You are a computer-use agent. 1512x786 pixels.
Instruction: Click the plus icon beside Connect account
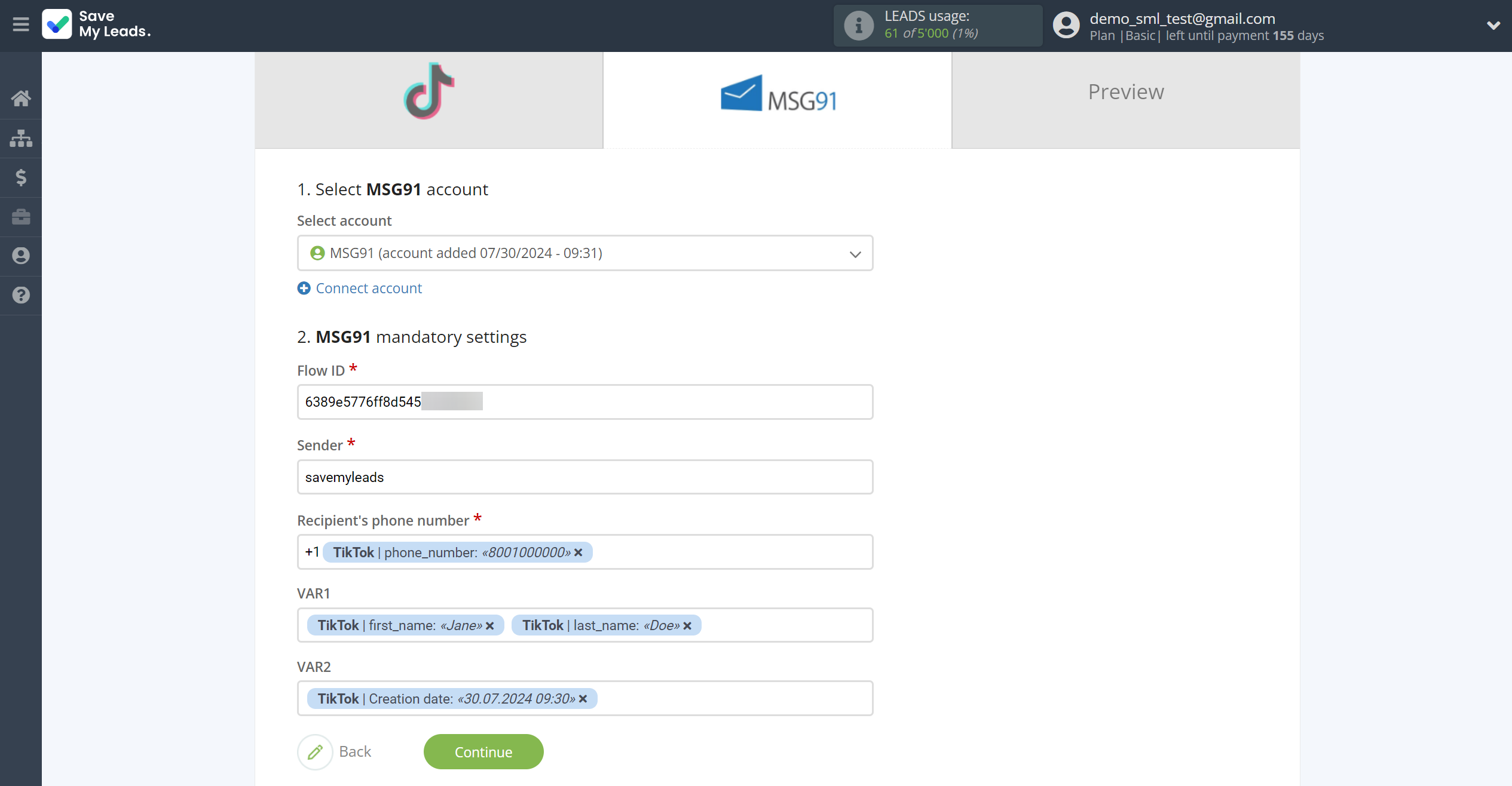(x=304, y=288)
